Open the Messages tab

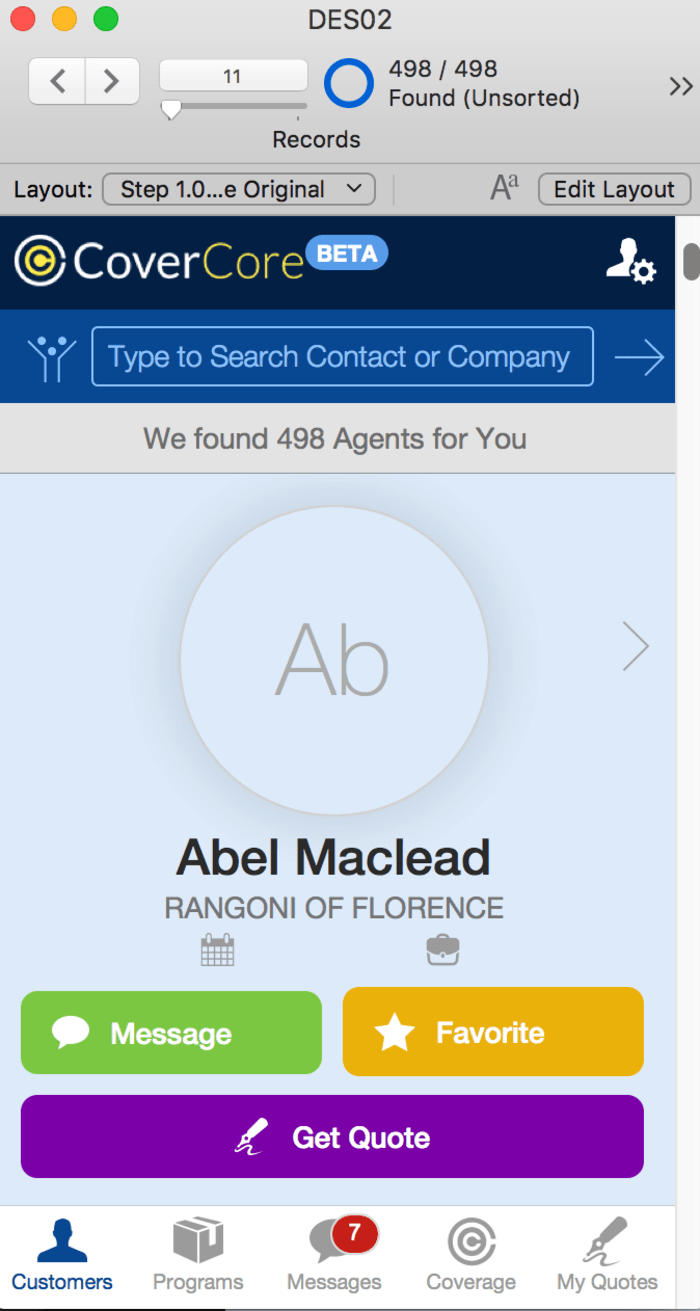click(334, 1255)
